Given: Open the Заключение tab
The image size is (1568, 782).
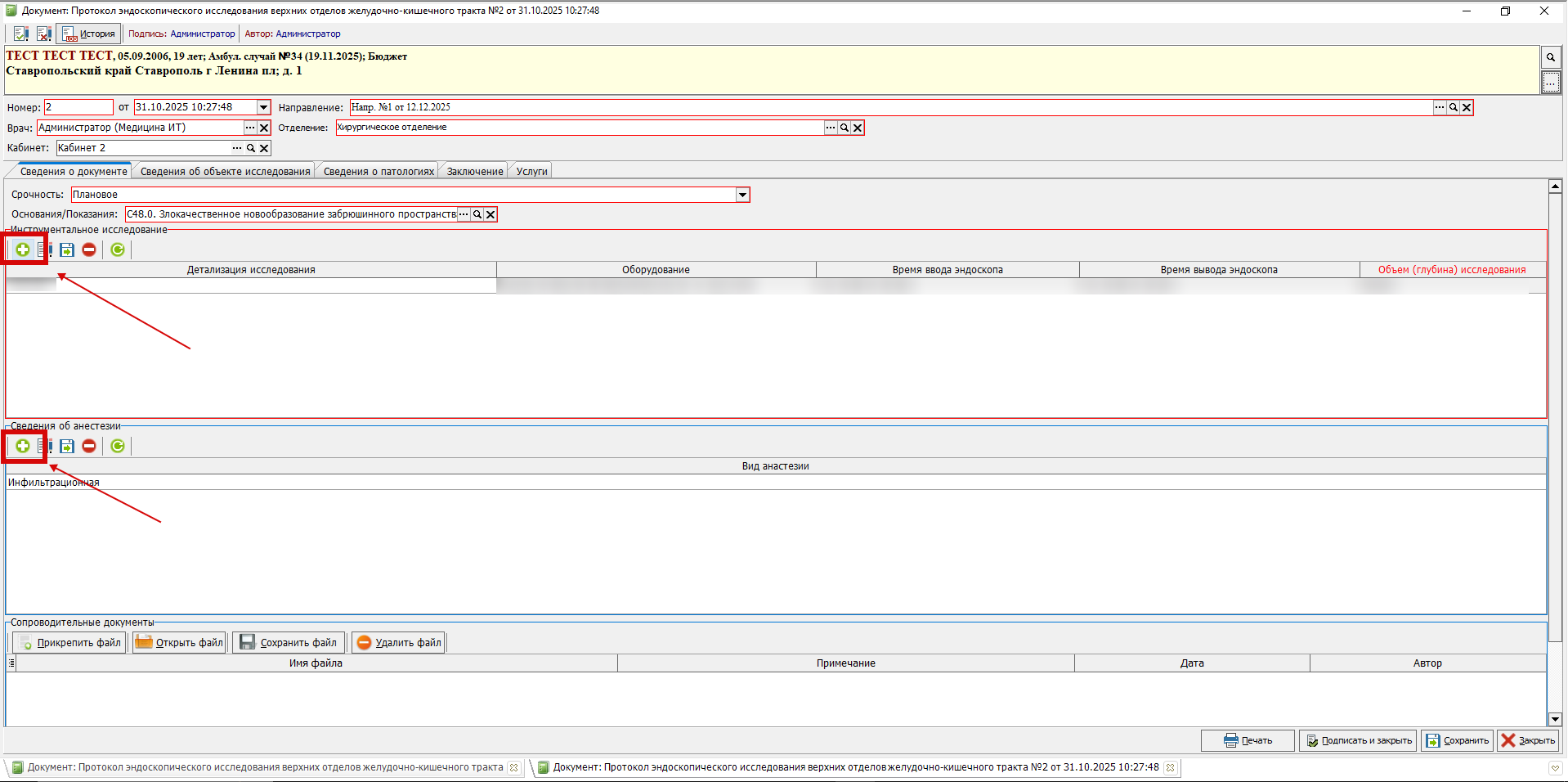Looking at the screenshot, I should point(474,171).
